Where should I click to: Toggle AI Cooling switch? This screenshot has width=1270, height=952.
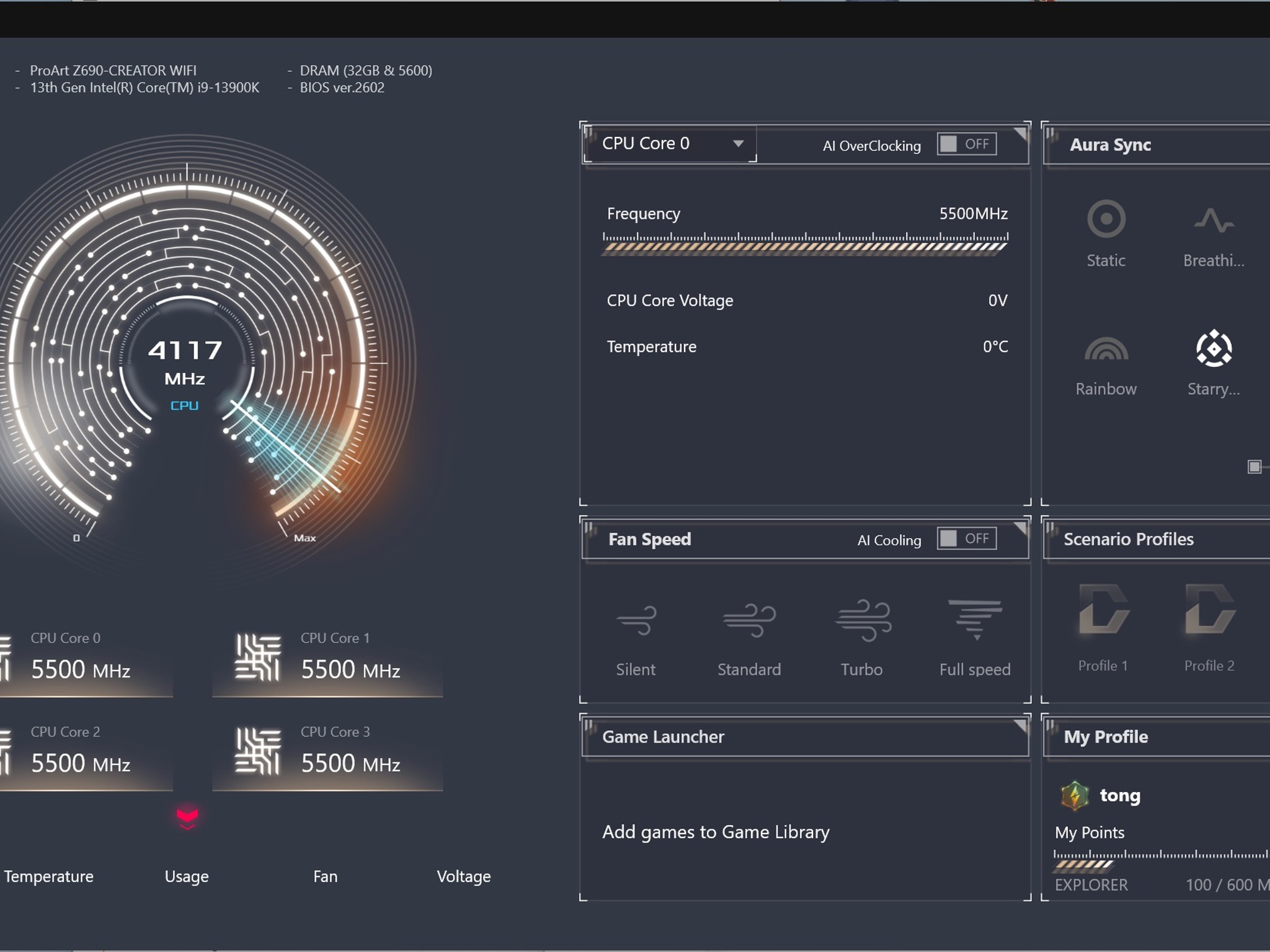pos(967,539)
